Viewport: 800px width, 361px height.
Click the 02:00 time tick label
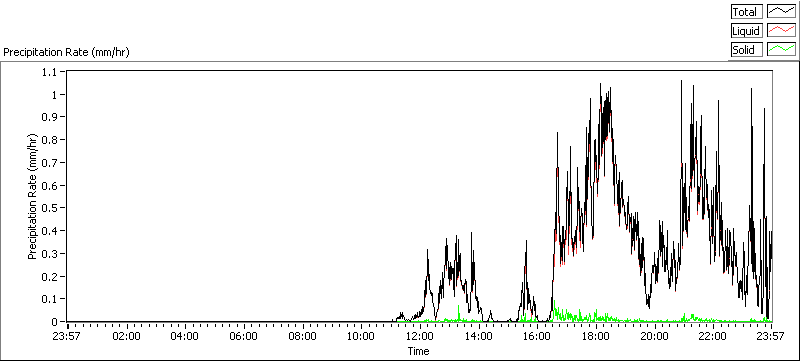127,337
